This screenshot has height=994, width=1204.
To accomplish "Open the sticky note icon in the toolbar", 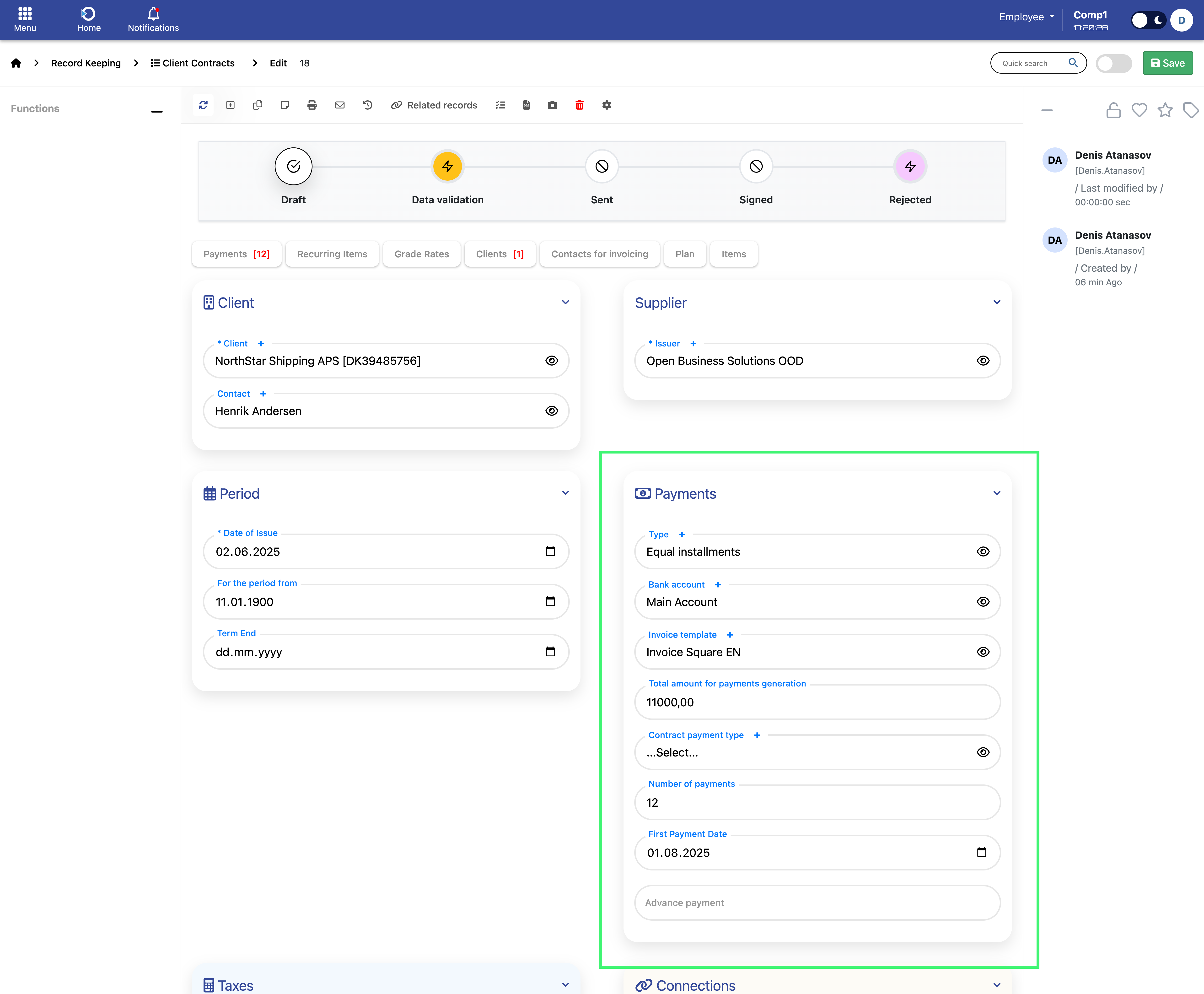I will 285,105.
